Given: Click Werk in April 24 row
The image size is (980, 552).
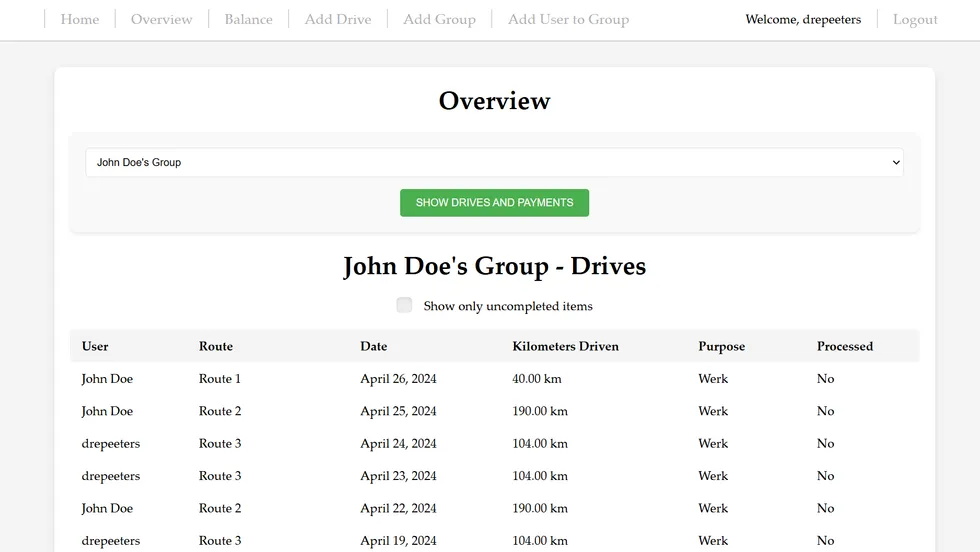Looking at the screenshot, I should click(x=713, y=444).
